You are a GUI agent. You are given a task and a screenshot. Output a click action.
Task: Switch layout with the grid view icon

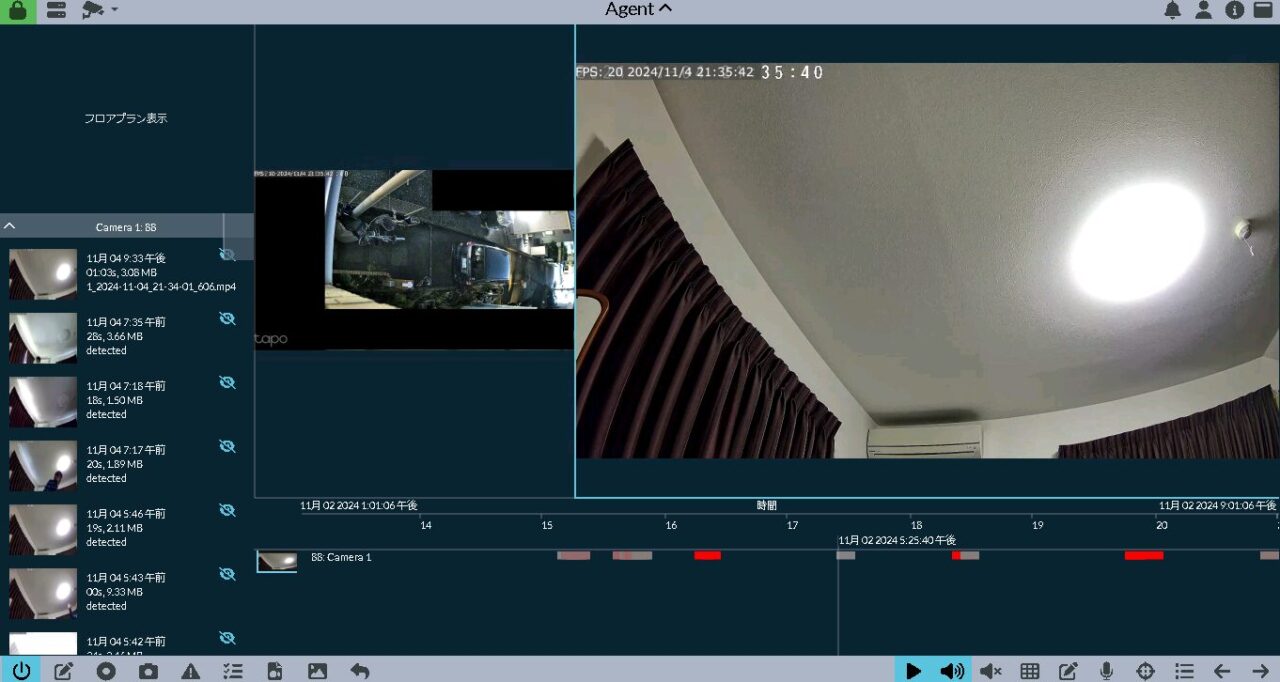click(1030, 671)
